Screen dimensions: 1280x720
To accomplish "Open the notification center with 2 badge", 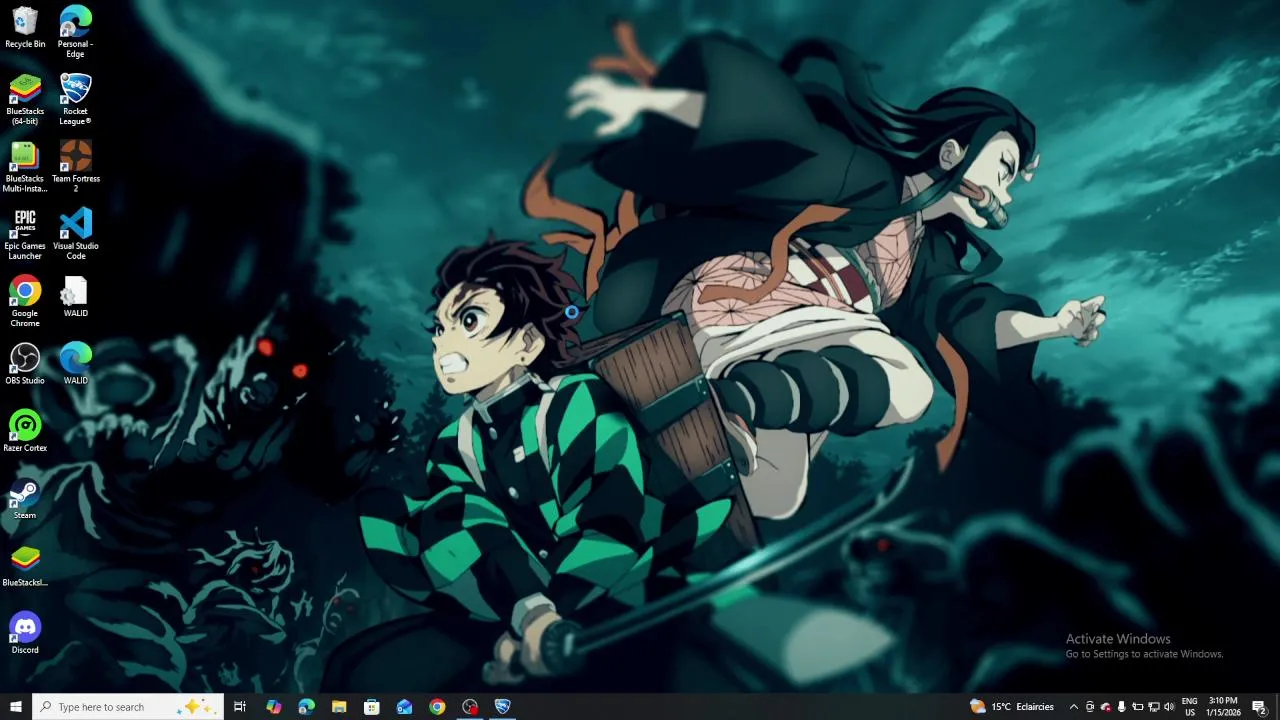I will click(1260, 707).
